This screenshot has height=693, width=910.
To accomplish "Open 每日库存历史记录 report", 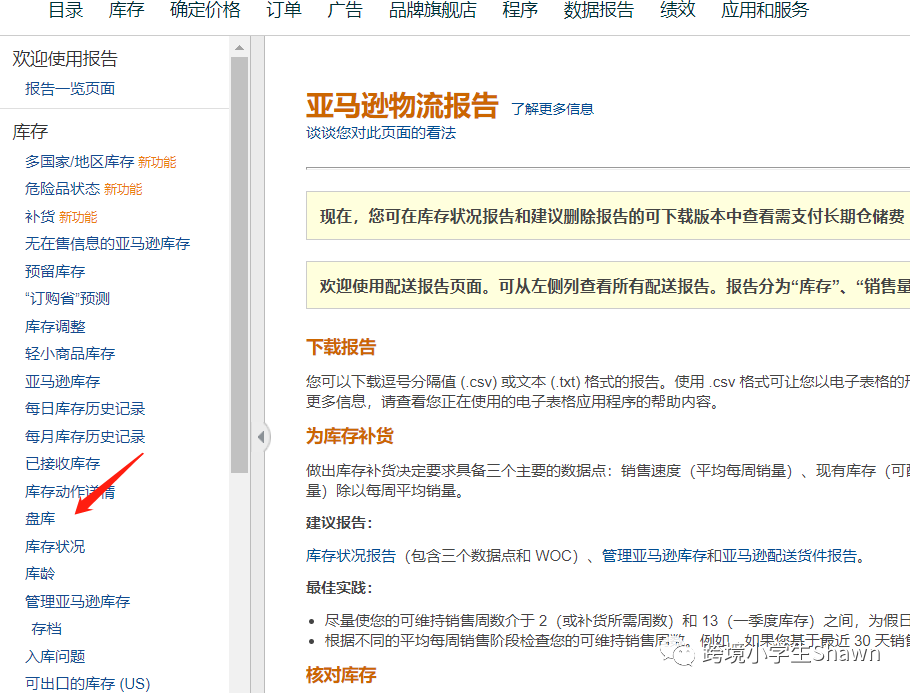I will point(85,409).
